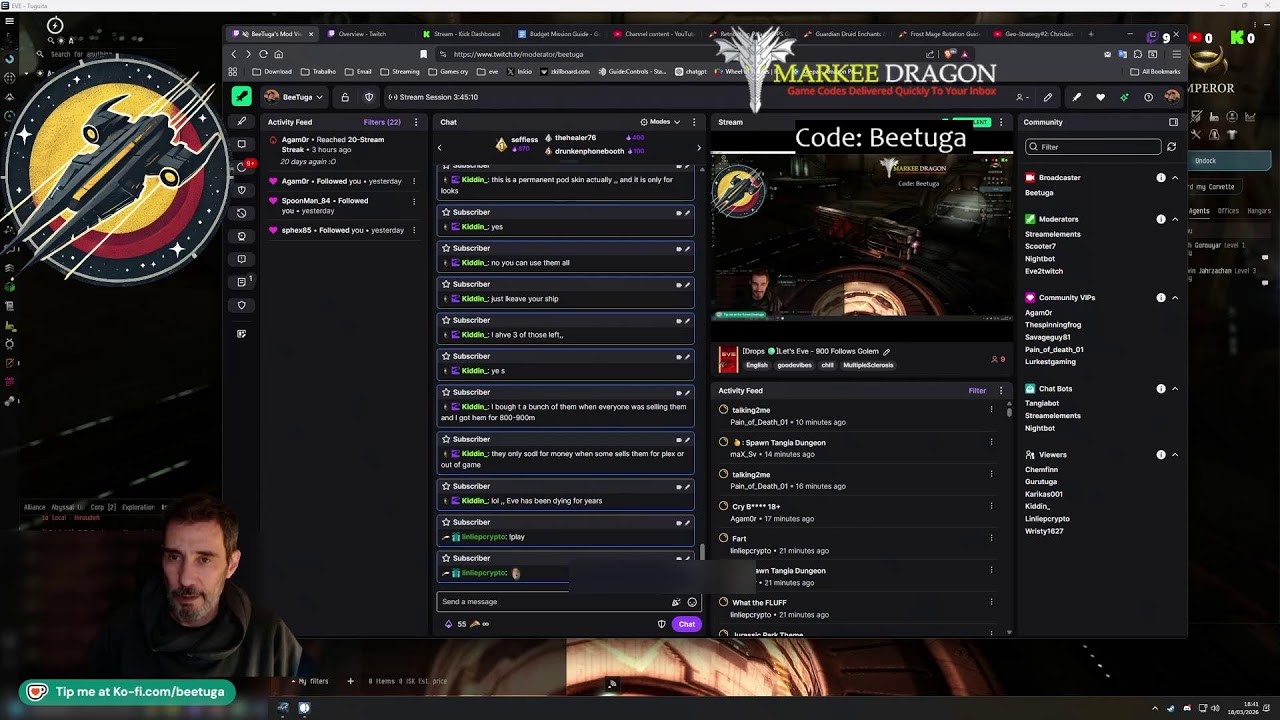Click the goodvibes stream tag
1280x720 pixels.
coord(794,365)
